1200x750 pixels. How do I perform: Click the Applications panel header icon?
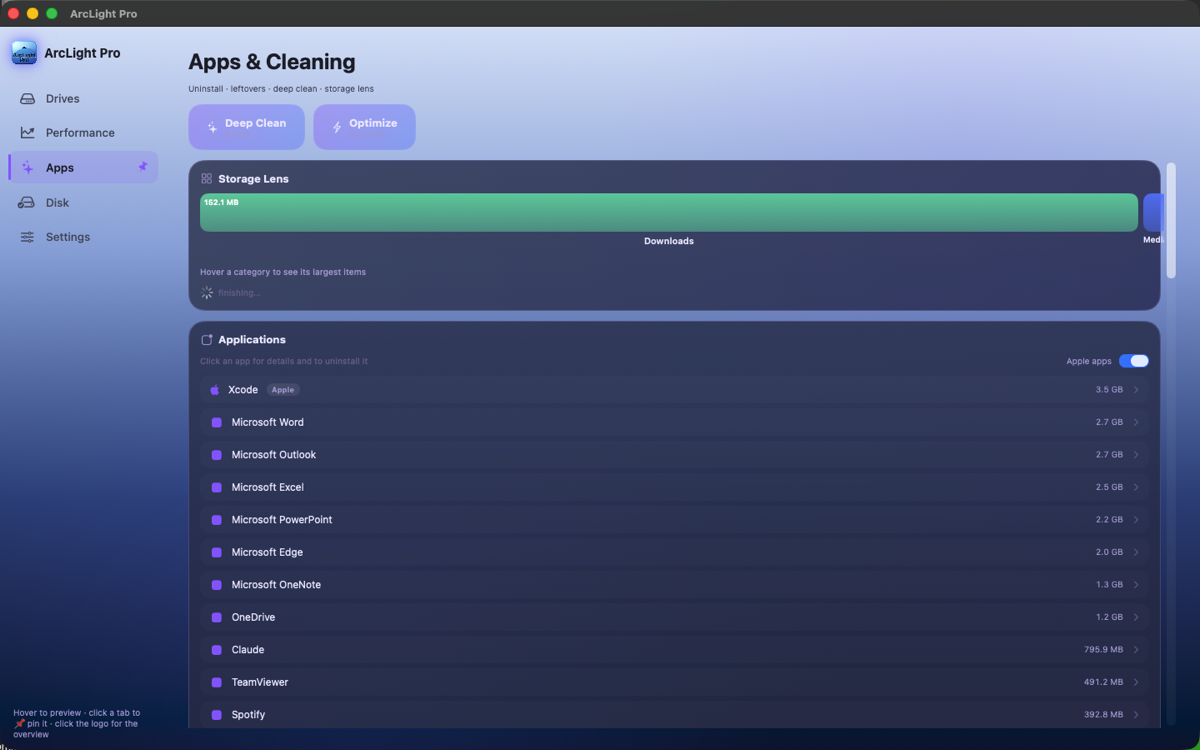(x=206, y=340)
